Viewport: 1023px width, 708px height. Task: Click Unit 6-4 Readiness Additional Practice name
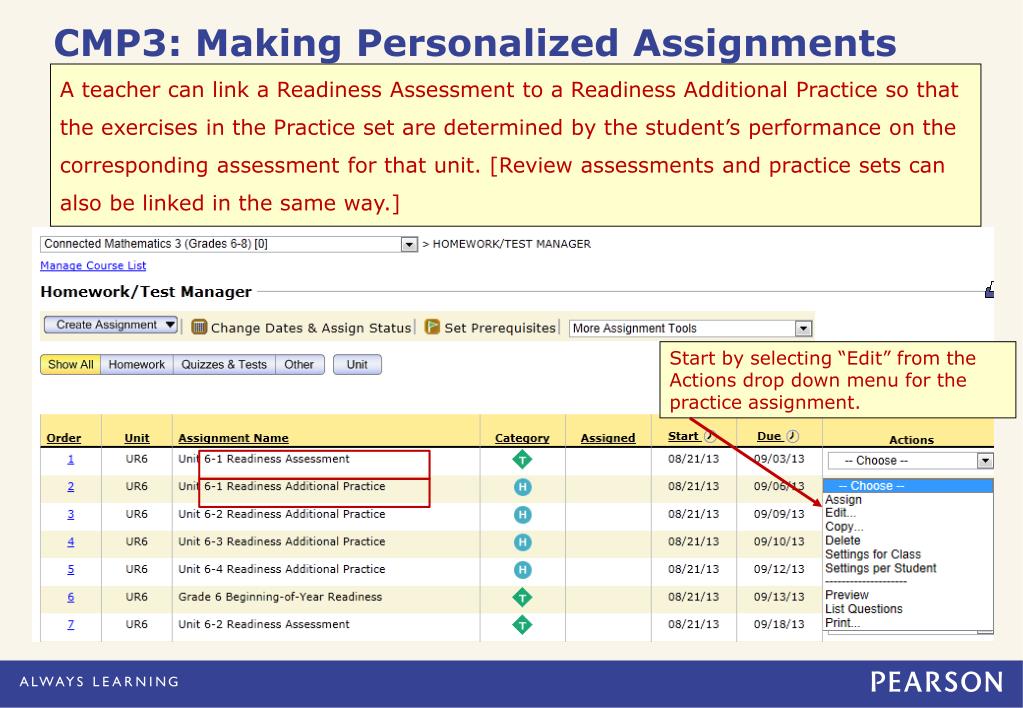tap(282, 569)
